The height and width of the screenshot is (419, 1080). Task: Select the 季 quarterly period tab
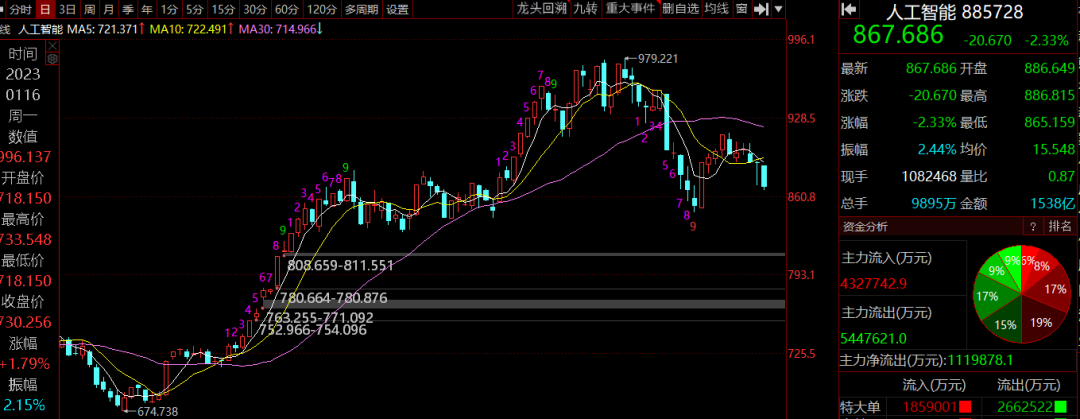pos(128,9)
